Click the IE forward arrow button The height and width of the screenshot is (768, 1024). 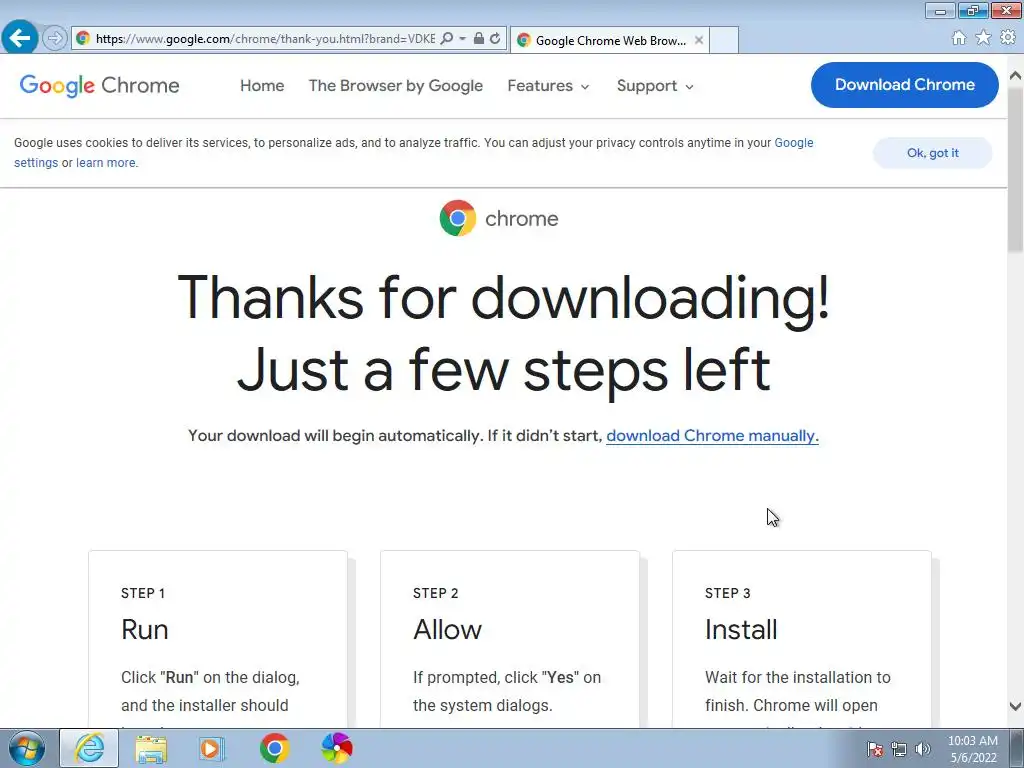[55, 39]
